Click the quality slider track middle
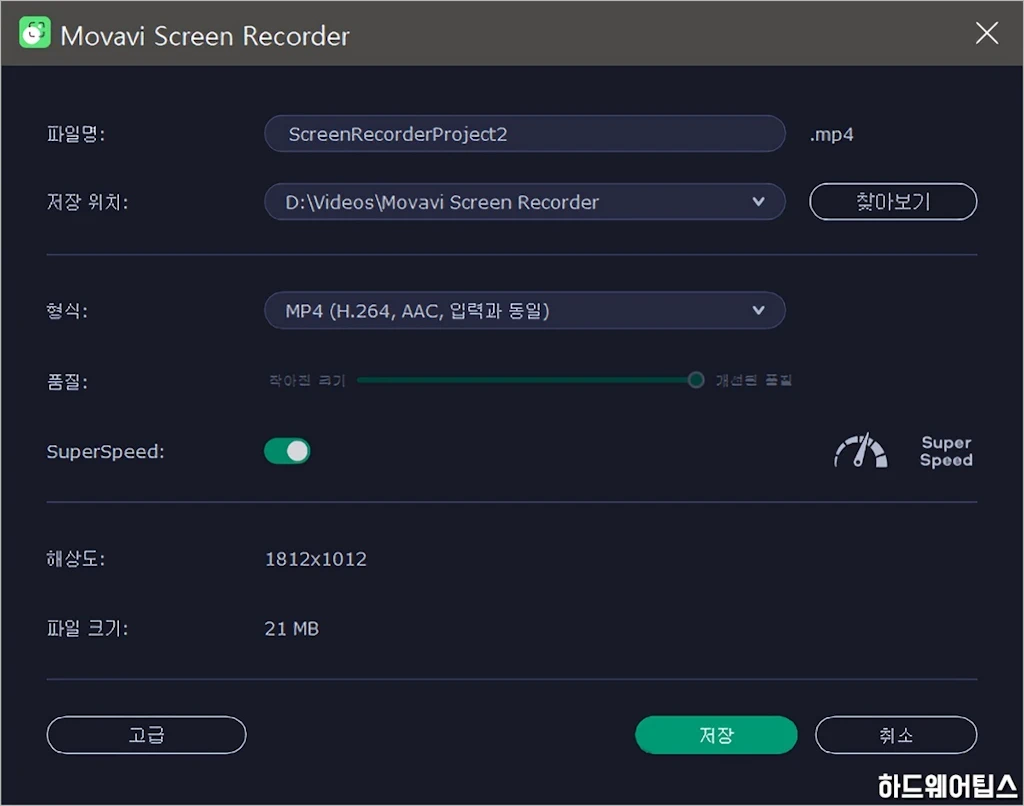The image size is (1024, 806). 526,380
